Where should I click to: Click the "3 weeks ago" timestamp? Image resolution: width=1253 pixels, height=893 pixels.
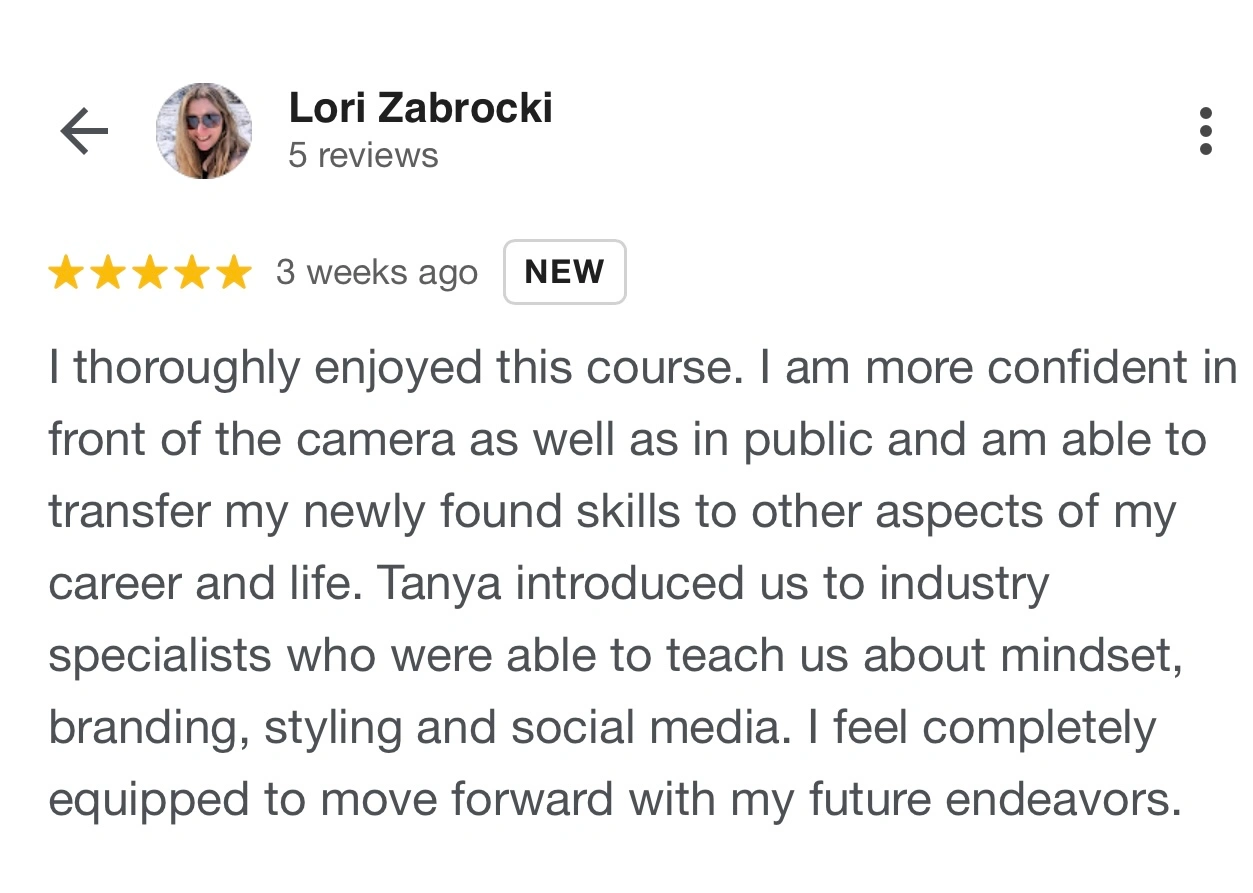tap(377, 272)
